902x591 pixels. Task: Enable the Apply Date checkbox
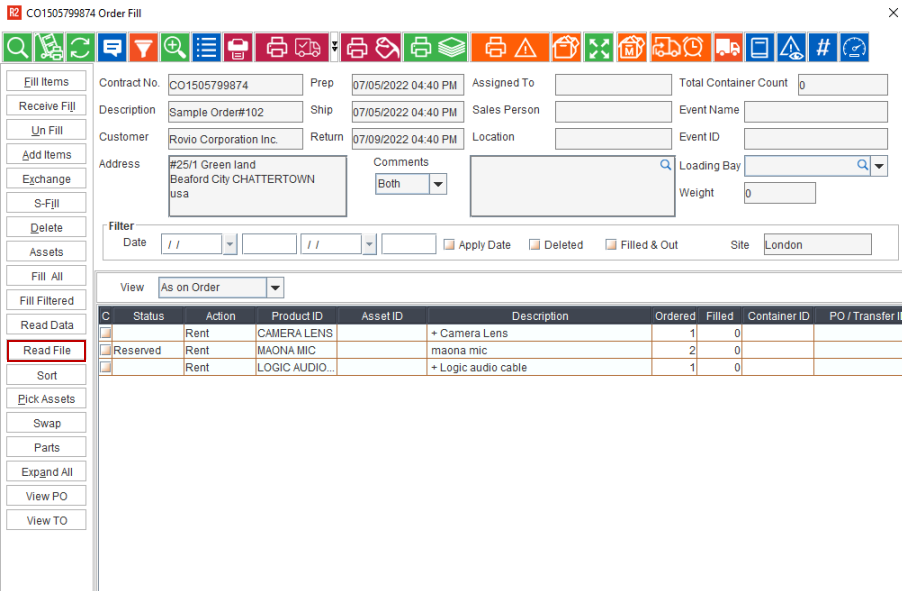click(449, 245)
